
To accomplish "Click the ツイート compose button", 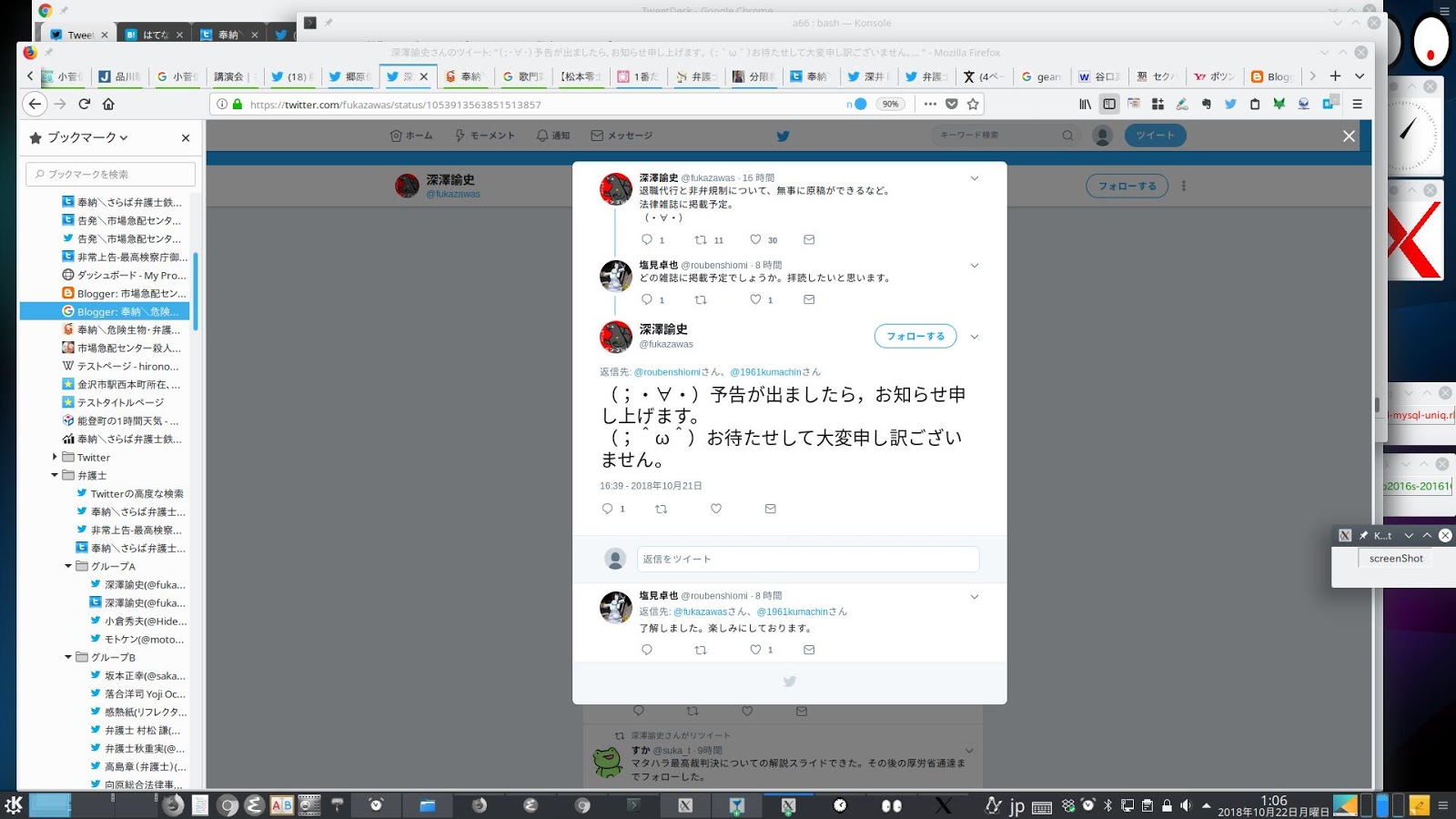I will 1155,136.
